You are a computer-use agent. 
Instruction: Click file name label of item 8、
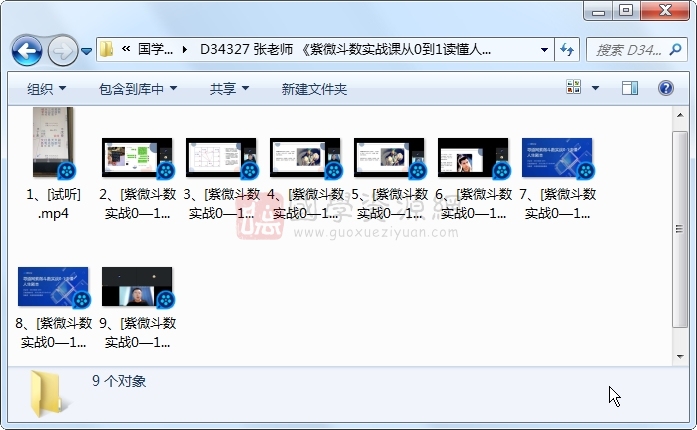(53, 333)
